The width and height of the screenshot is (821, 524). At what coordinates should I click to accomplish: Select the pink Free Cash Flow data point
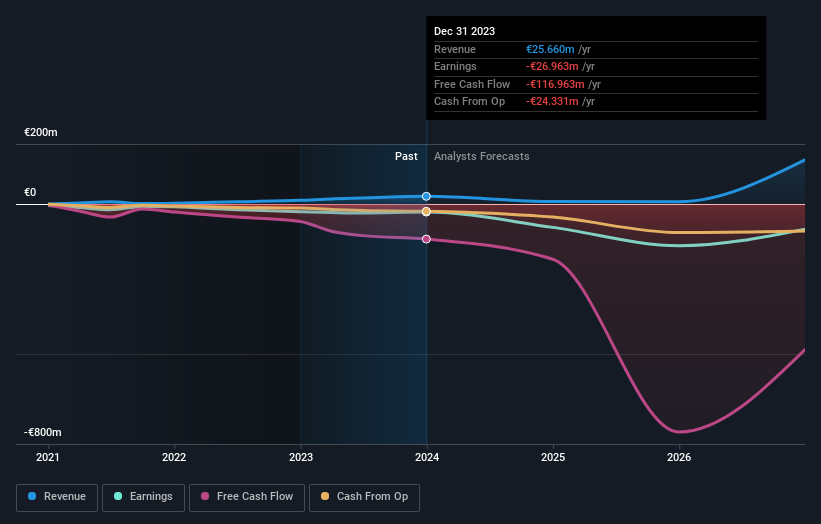tap(426, 239)
